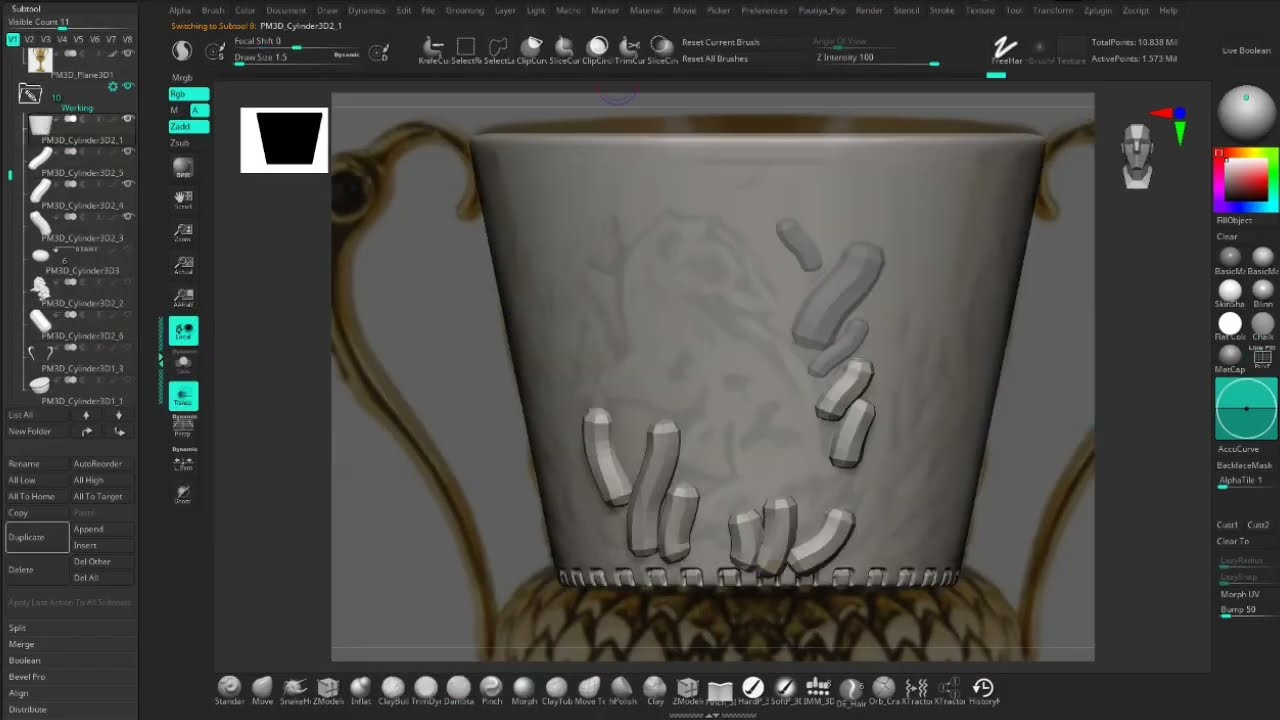Open the Brush menu
1280x720 pixels.
[213, 10]
